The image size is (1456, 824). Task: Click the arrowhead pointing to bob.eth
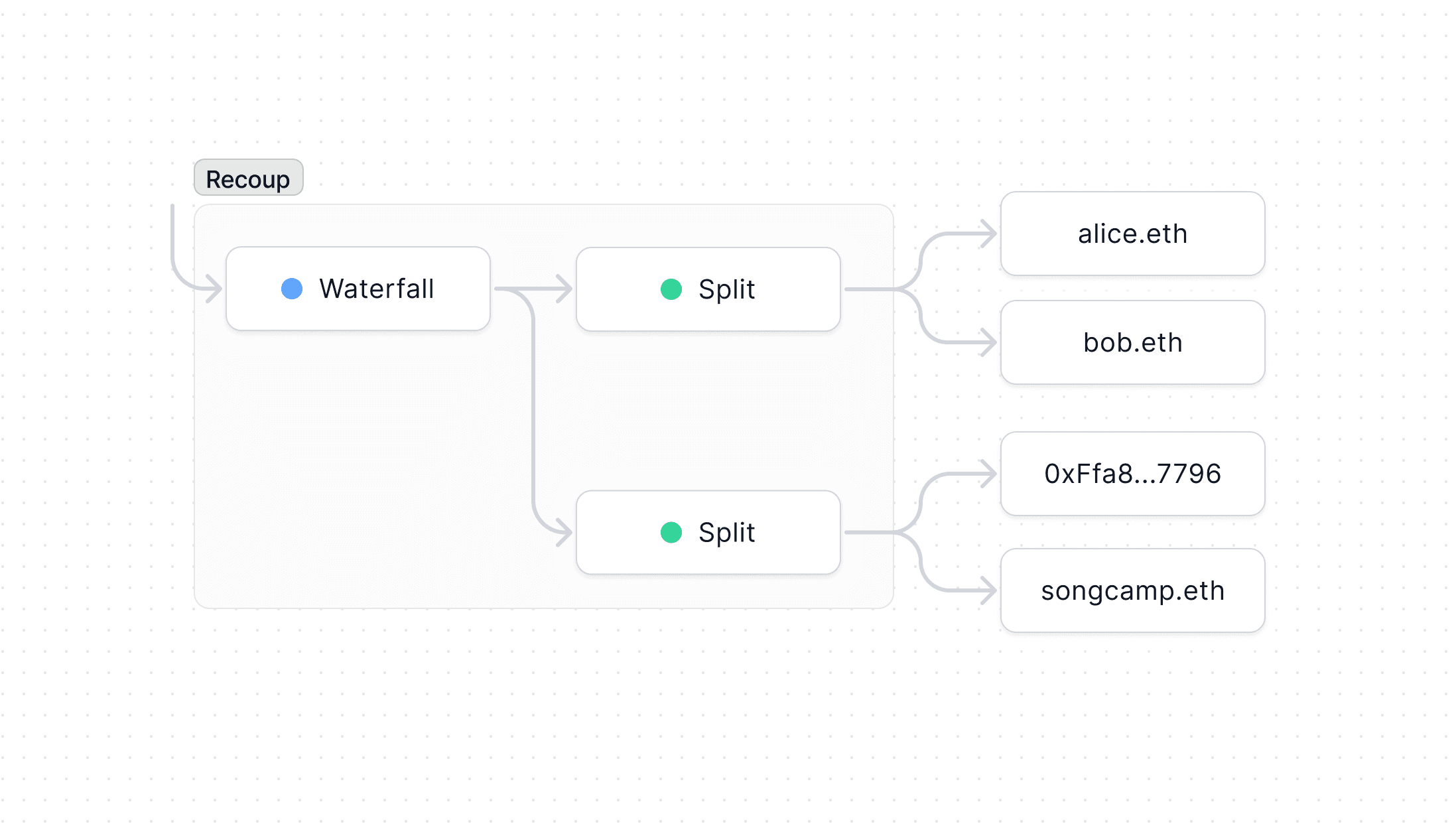[989, 342]
